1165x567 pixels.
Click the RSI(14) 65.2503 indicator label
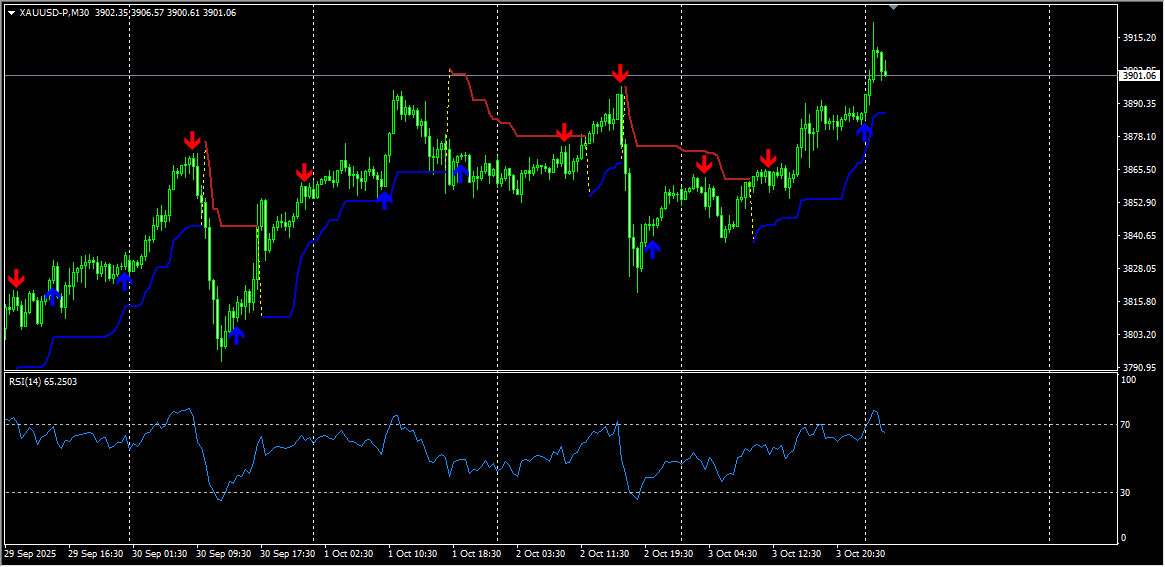tap(43, 381)
